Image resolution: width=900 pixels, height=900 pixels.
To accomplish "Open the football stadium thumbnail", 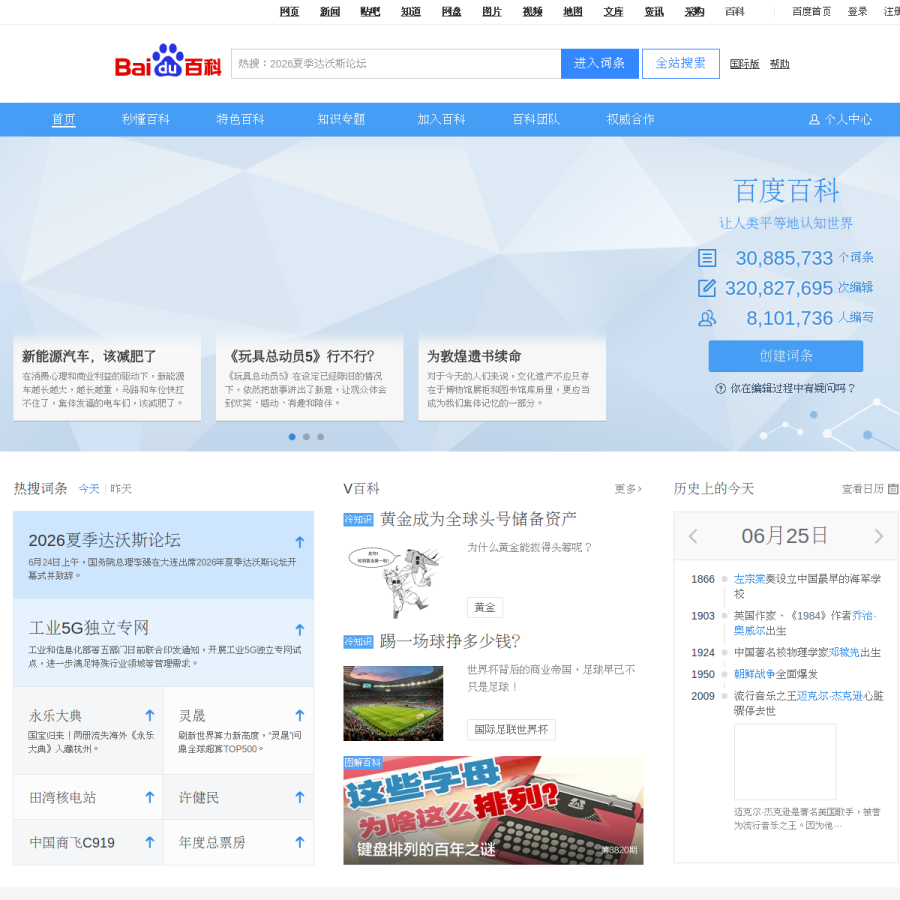I will pos(393,703).
